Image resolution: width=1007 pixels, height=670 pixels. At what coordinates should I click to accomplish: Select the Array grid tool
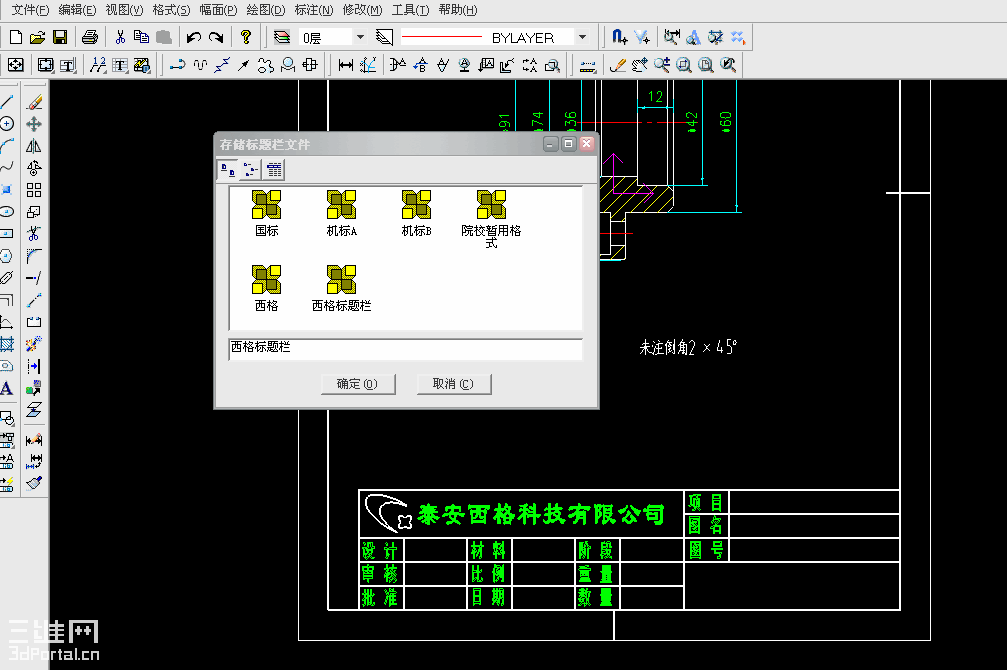pos(34,190)
